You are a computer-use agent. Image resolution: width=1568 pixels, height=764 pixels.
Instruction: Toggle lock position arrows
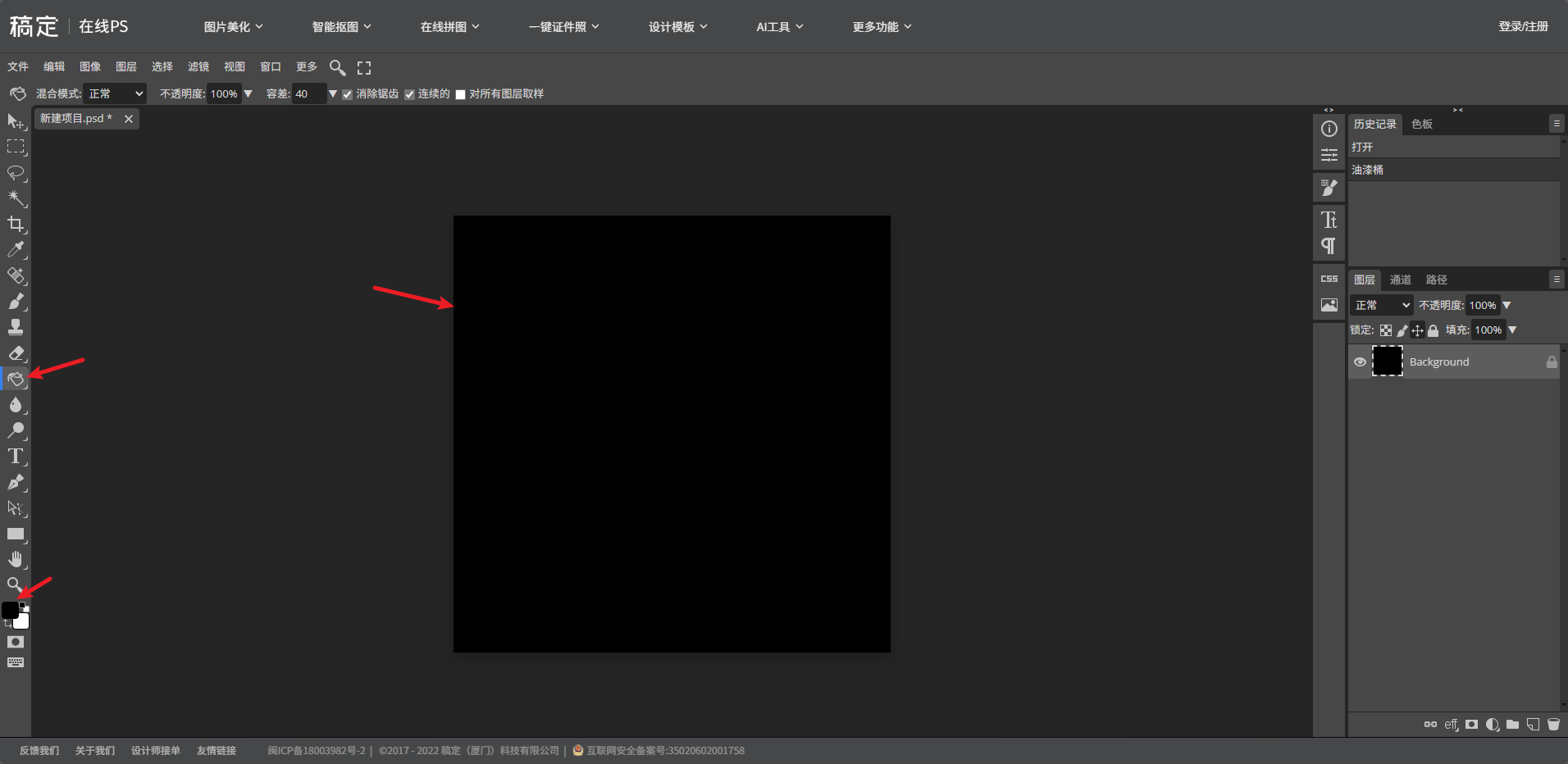1417,330
